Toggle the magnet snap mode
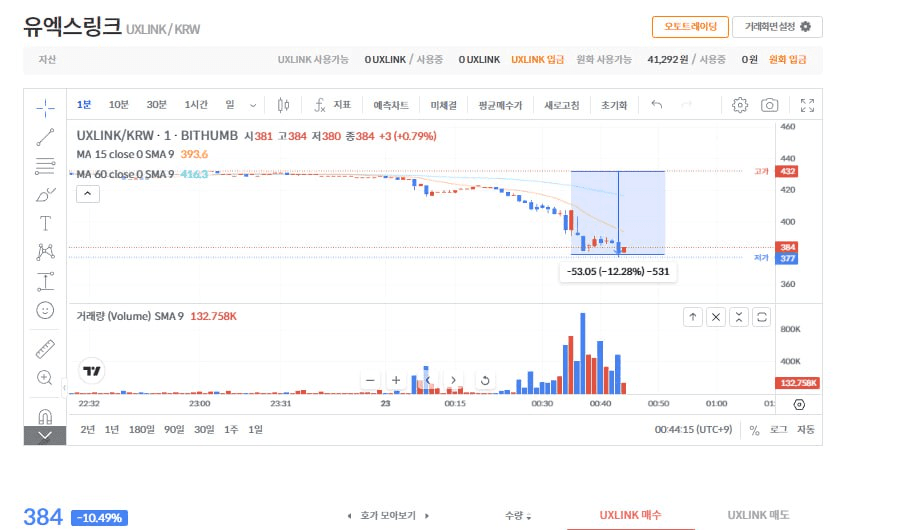The image size is (897, 530). (x=45, y=416)
